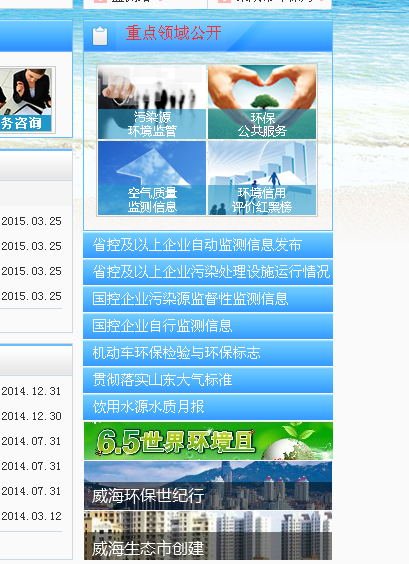Click the 重点领域公开 header title
Viewport: 409px width, 564px height.
[x=173, y=33]
